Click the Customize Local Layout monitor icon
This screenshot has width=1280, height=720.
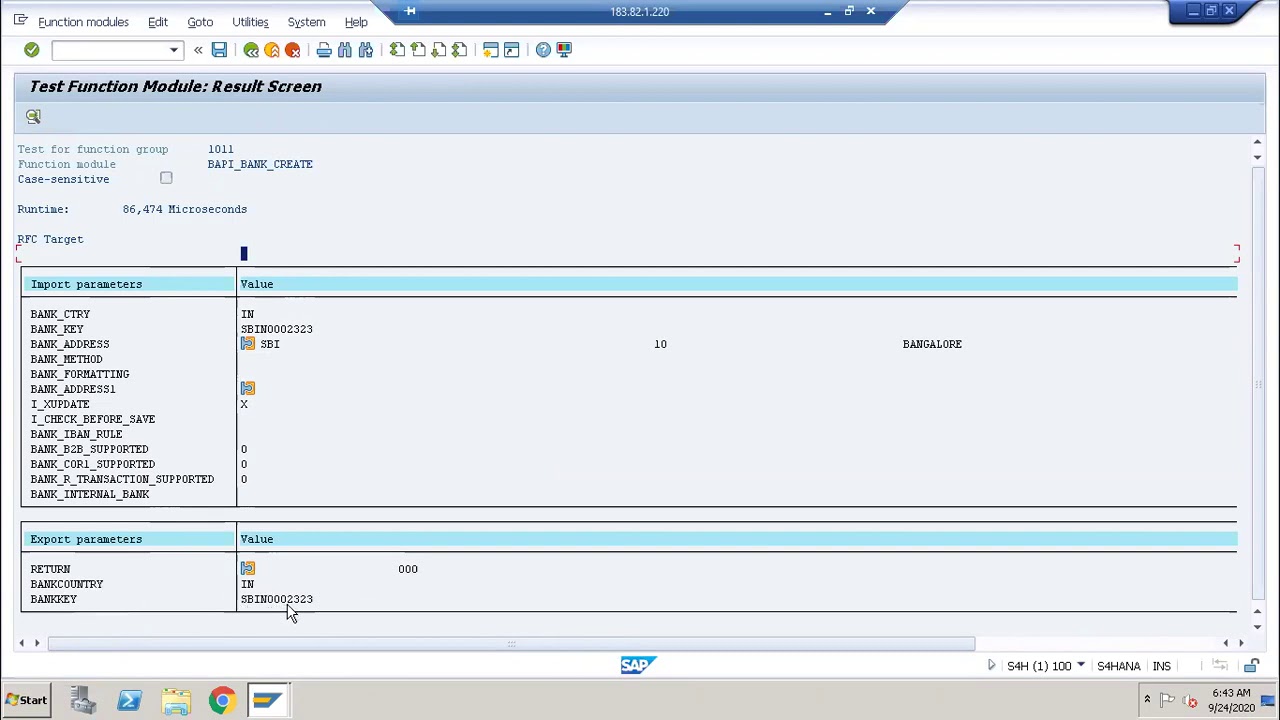564,50
